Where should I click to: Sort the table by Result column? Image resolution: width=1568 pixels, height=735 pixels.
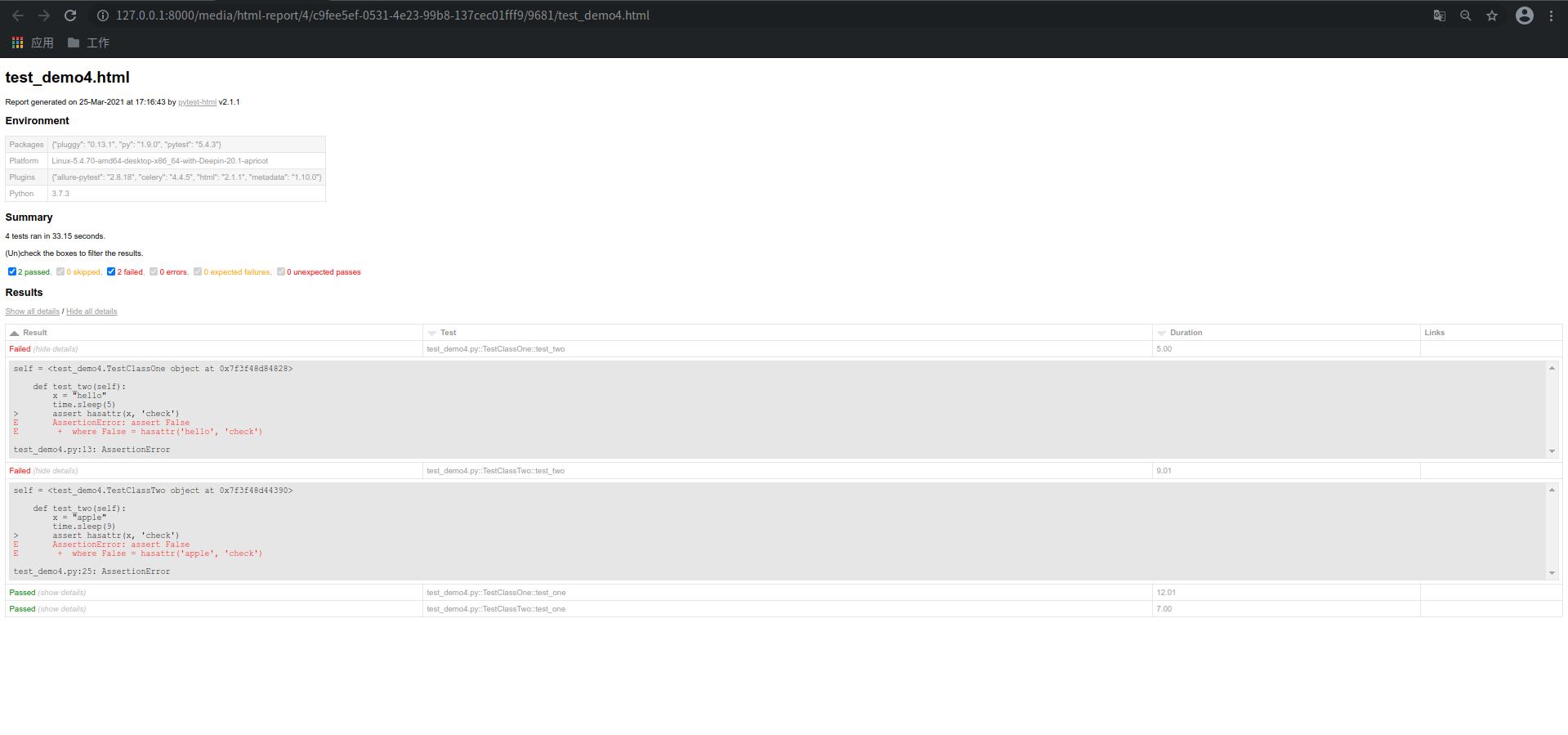coord(214,333)
